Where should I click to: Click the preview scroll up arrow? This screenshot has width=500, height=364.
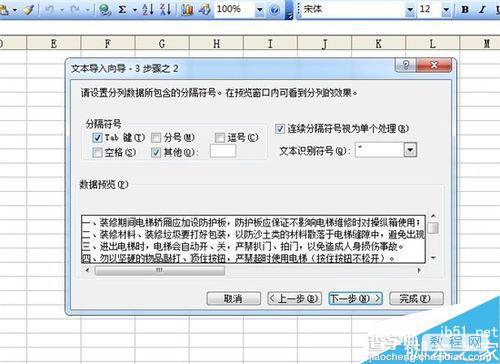click(x=433, y=216)
